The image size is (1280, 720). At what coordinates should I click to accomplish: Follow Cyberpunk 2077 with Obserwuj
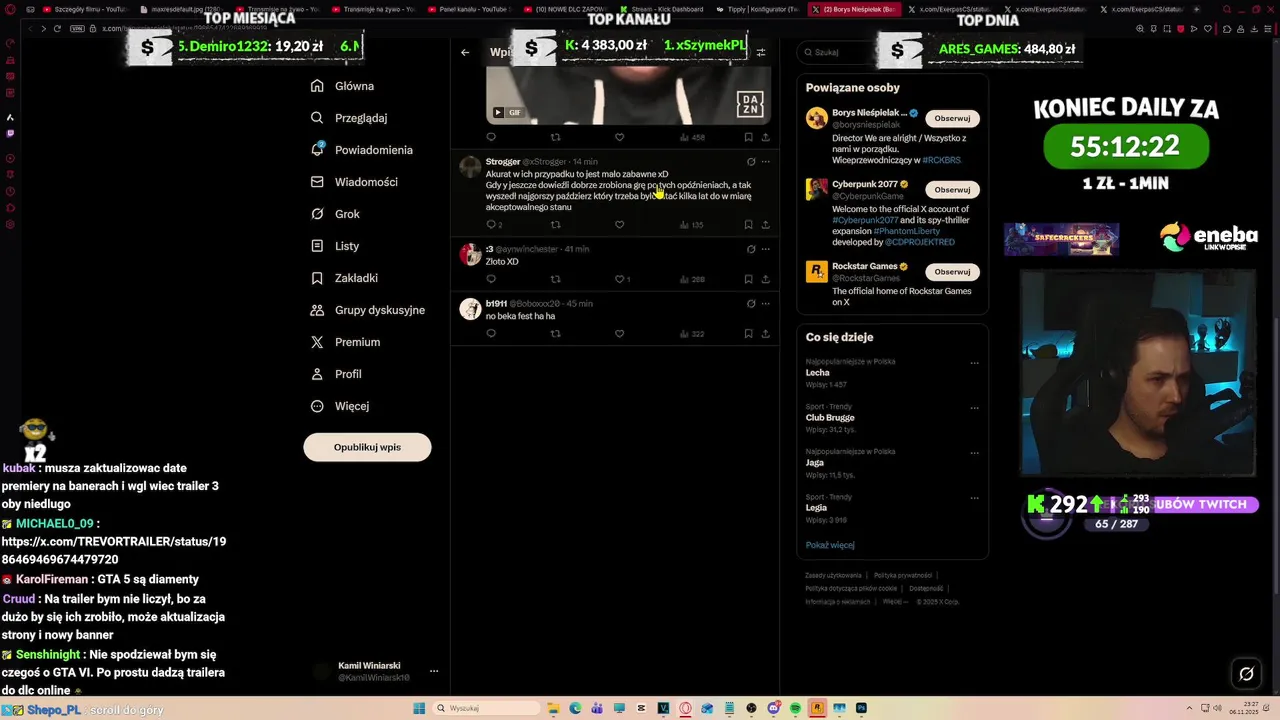pyautogui.click(x=952, y=190)
